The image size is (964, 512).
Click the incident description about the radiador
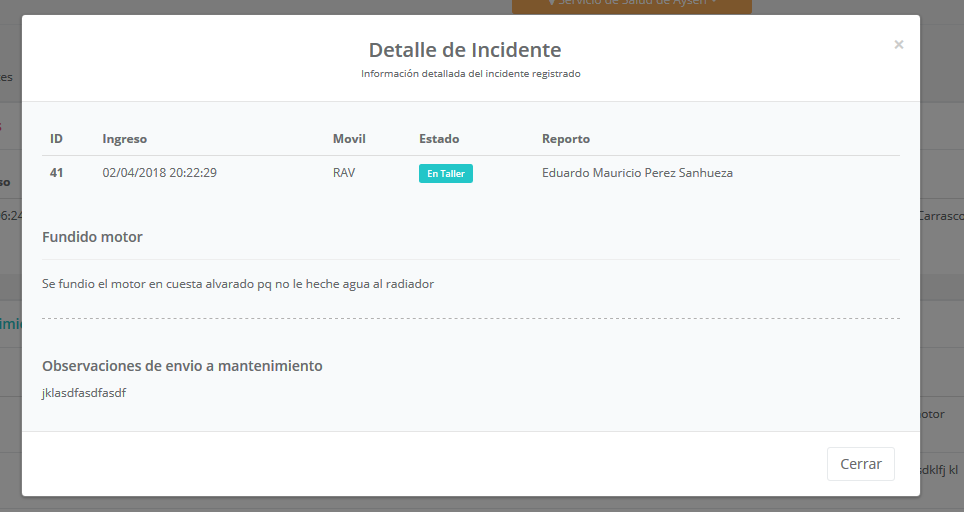pos(238,284)
